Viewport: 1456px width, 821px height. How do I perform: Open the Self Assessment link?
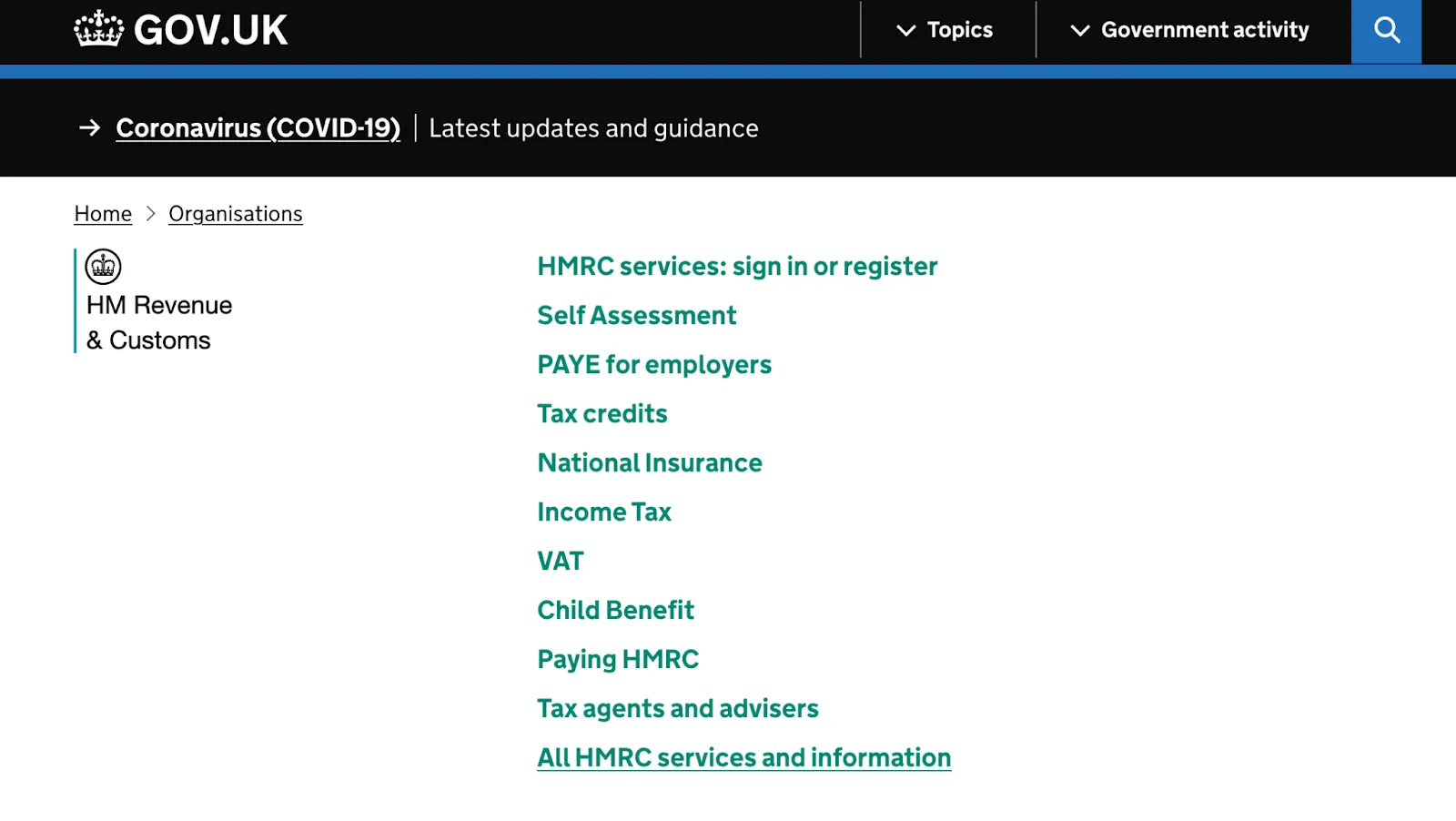(636, 316)
